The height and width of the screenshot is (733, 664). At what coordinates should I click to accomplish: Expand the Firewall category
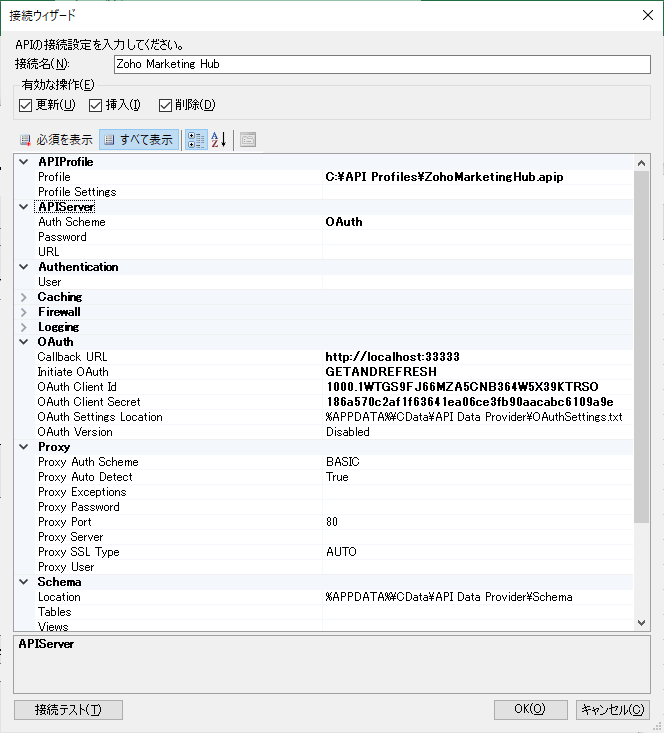point(24,312)
